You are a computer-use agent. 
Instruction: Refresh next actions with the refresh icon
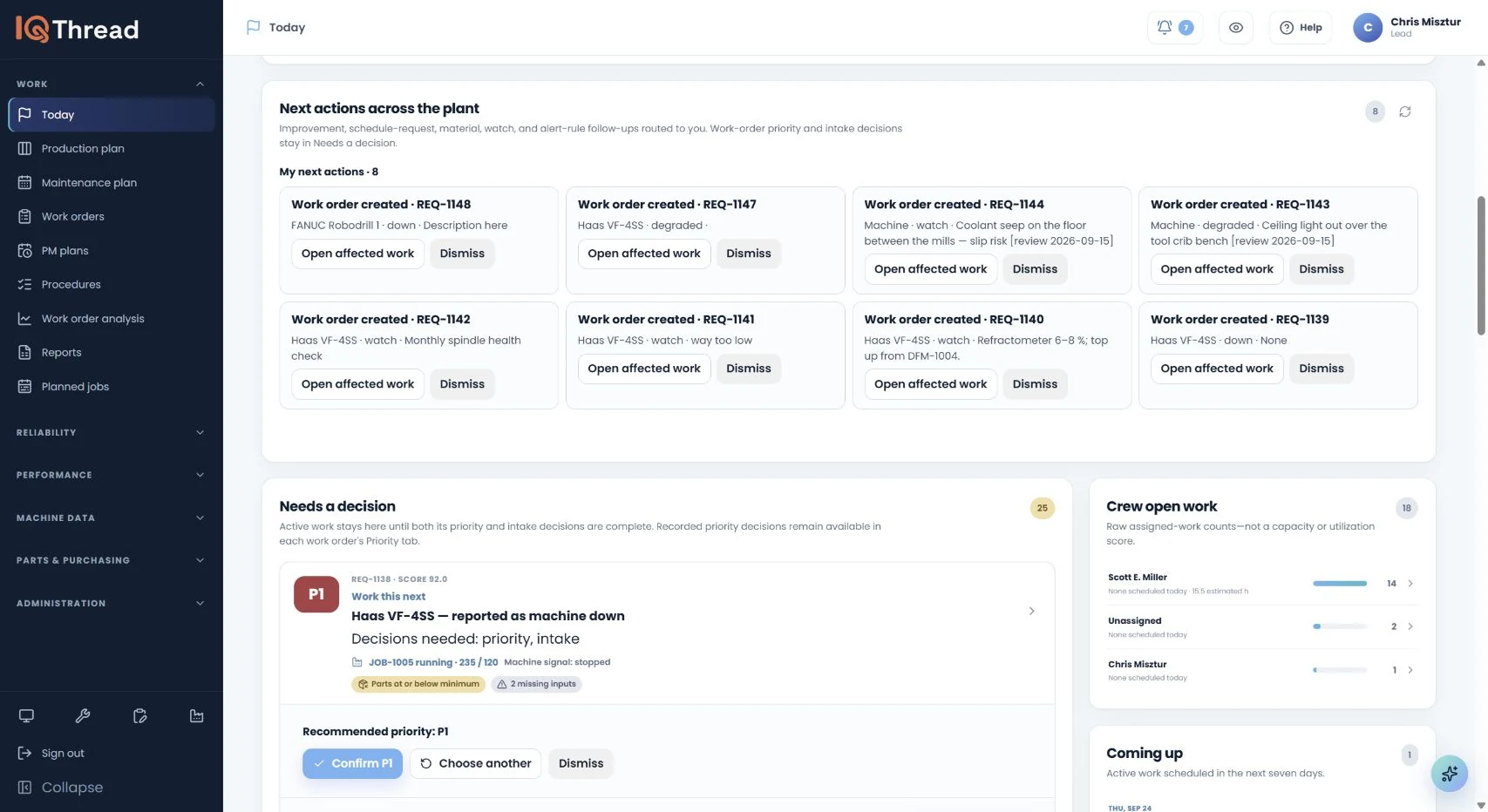(1404, 112)
